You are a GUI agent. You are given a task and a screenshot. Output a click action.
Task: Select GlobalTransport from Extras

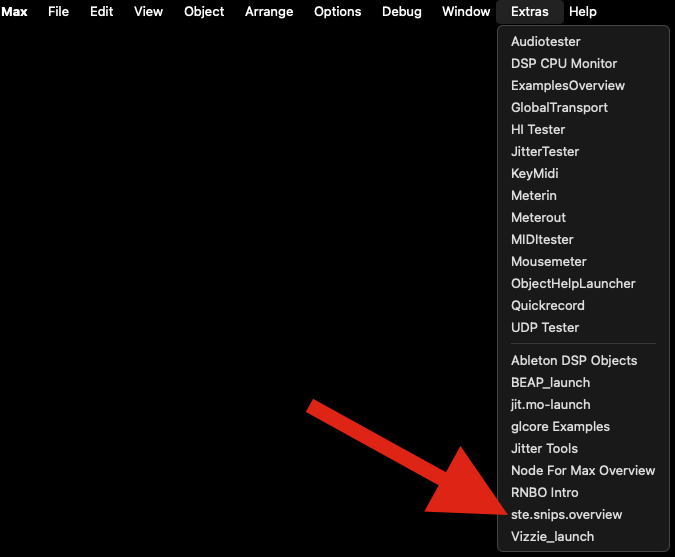[x=559, y=108]
